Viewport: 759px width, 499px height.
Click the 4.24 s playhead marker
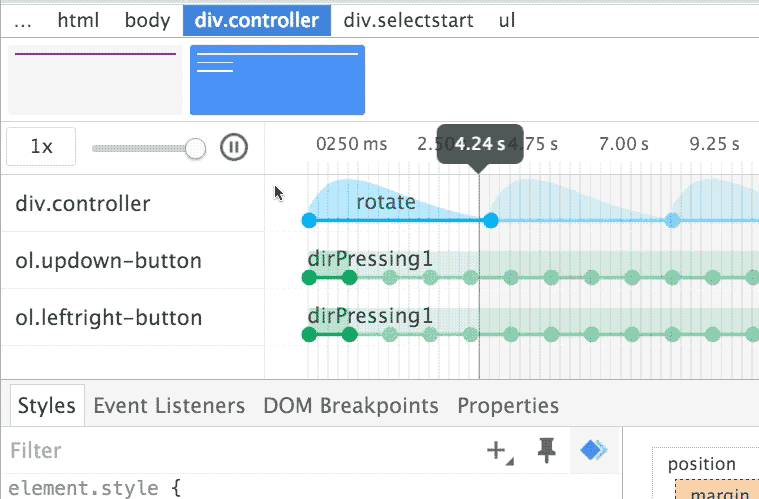pyautogui.click(x=480, y=143)
